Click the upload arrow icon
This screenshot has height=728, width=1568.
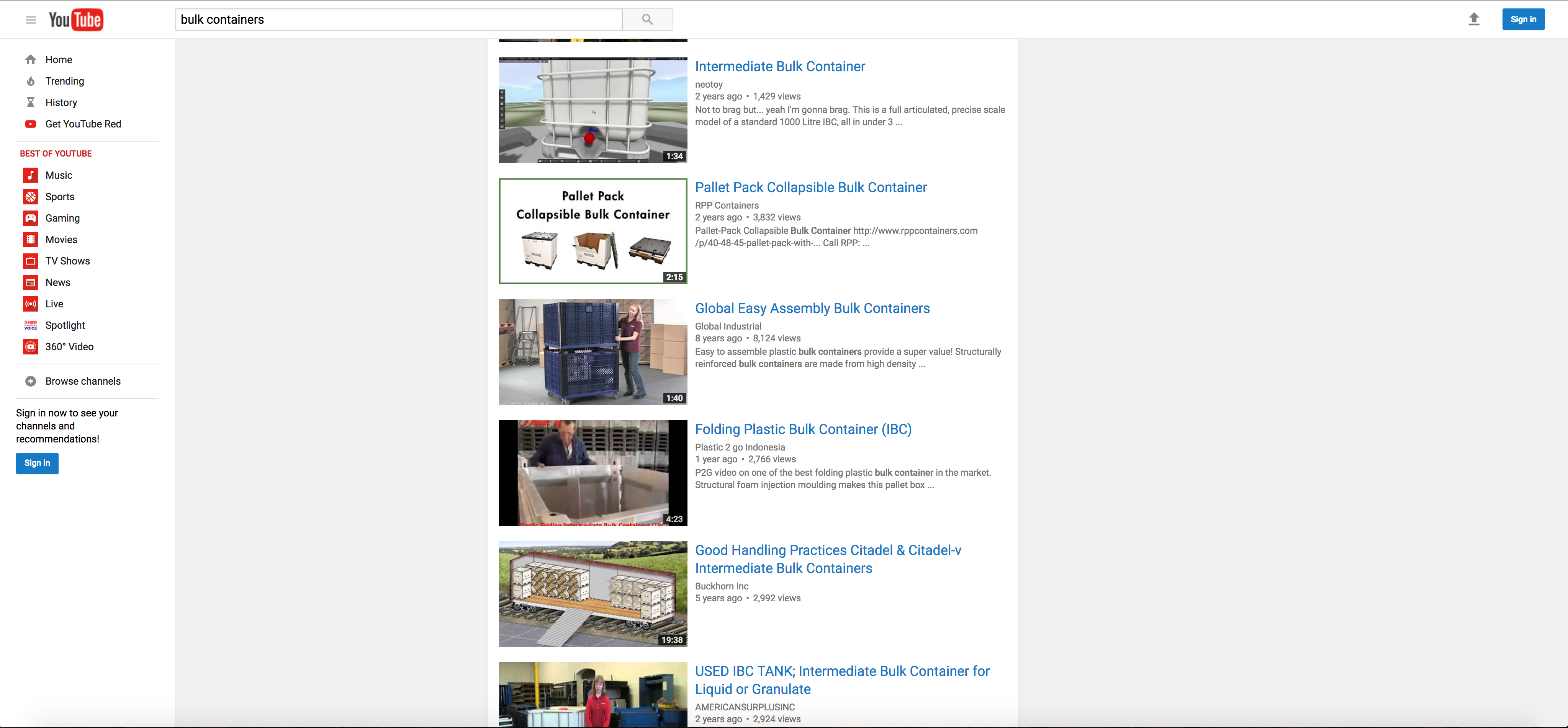point(1474,20)
